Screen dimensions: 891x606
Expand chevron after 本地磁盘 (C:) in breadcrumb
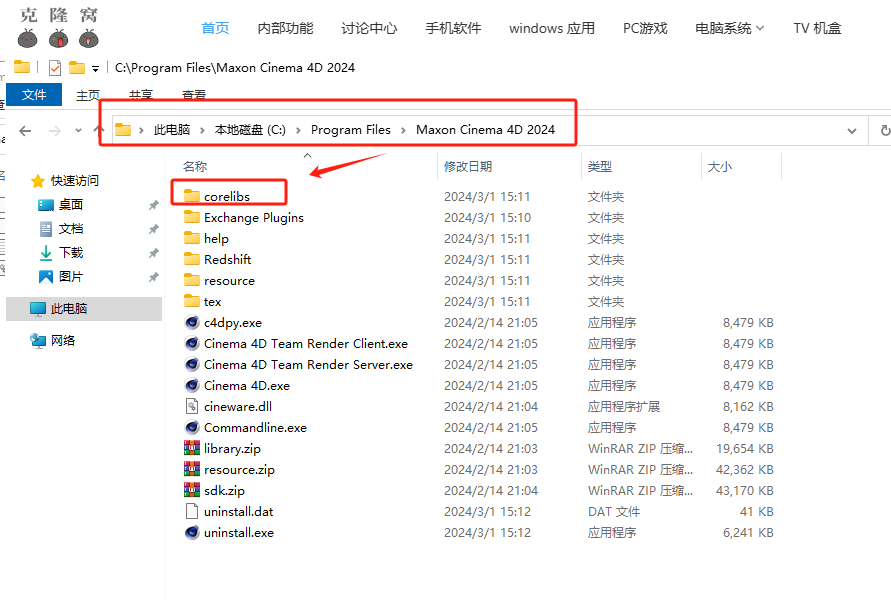click(298, 130)
